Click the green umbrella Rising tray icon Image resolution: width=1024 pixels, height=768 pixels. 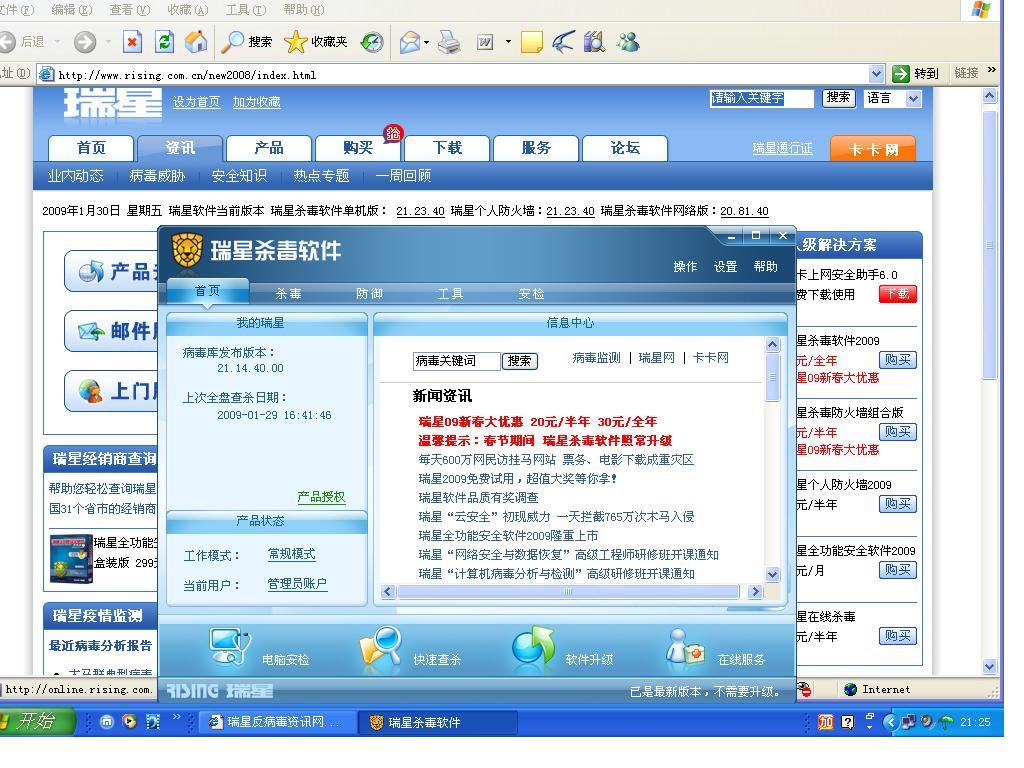[x=946, y=722]
